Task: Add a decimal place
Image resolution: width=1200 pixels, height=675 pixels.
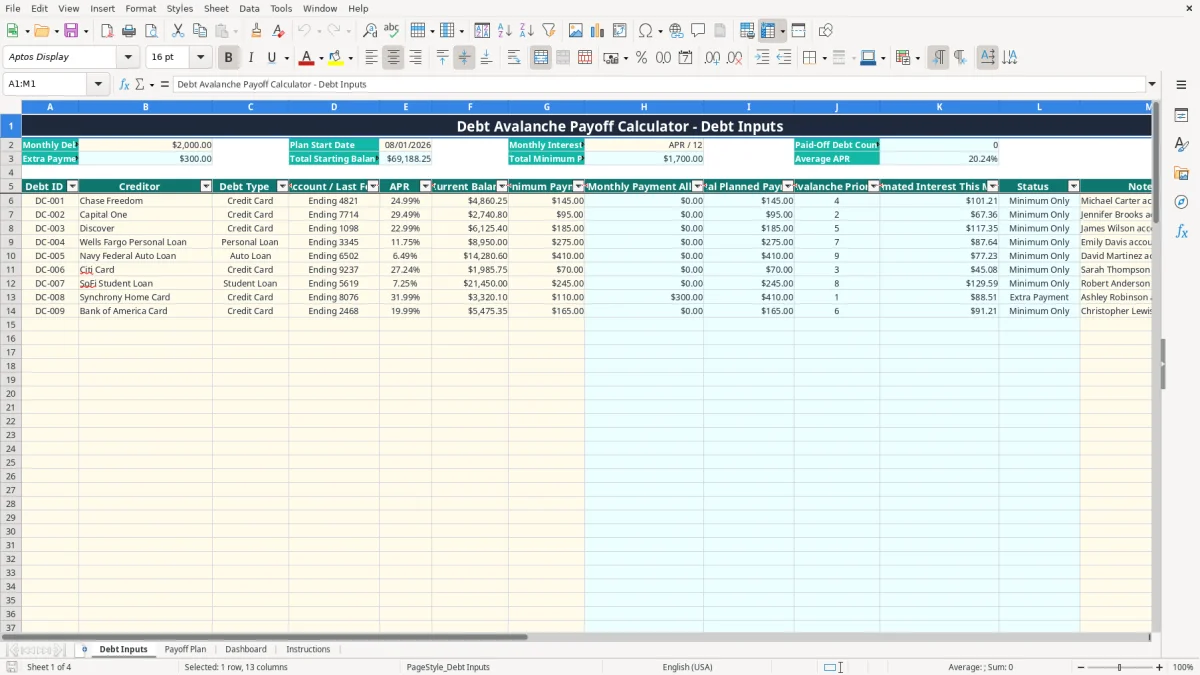Action: coord(712,58)
